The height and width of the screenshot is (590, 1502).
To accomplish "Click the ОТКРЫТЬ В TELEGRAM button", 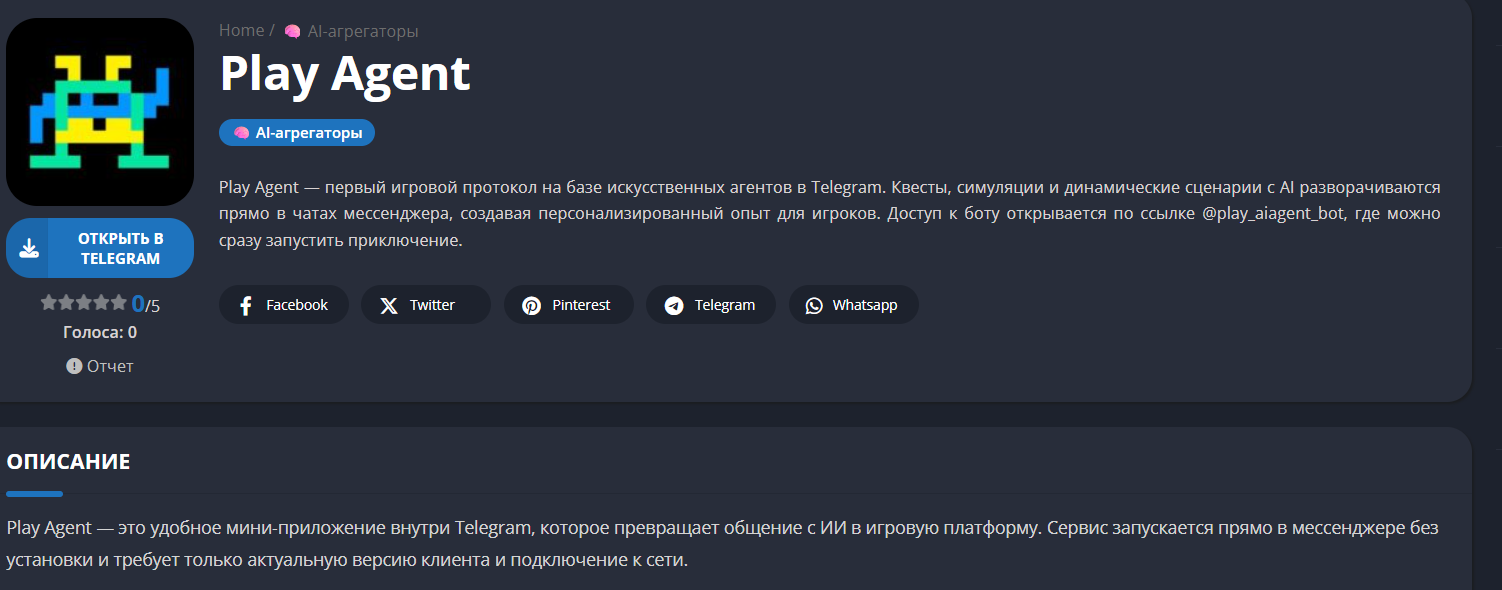I will 100,248.
